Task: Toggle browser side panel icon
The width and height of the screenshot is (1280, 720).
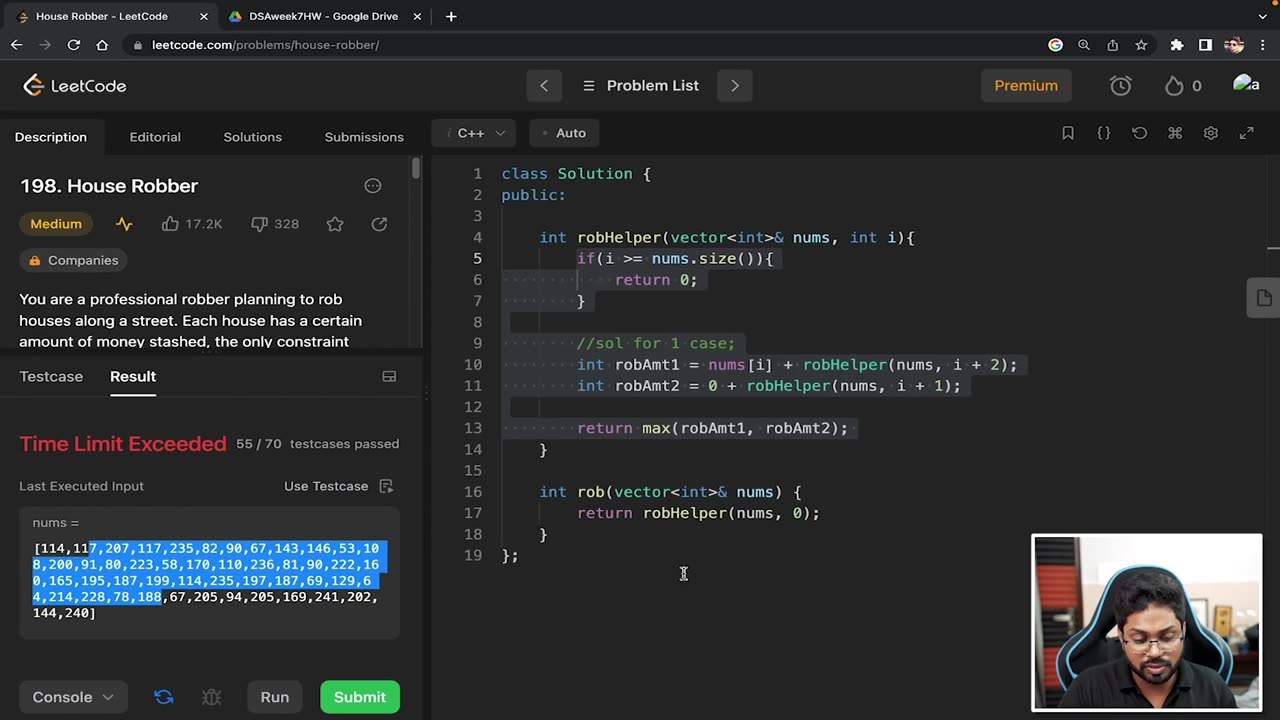Action: pos(1205,45)
